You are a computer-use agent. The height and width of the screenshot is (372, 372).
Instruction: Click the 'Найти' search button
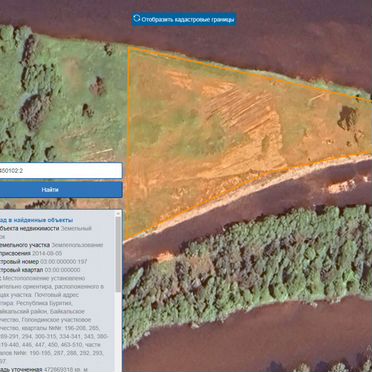[61, 190]
